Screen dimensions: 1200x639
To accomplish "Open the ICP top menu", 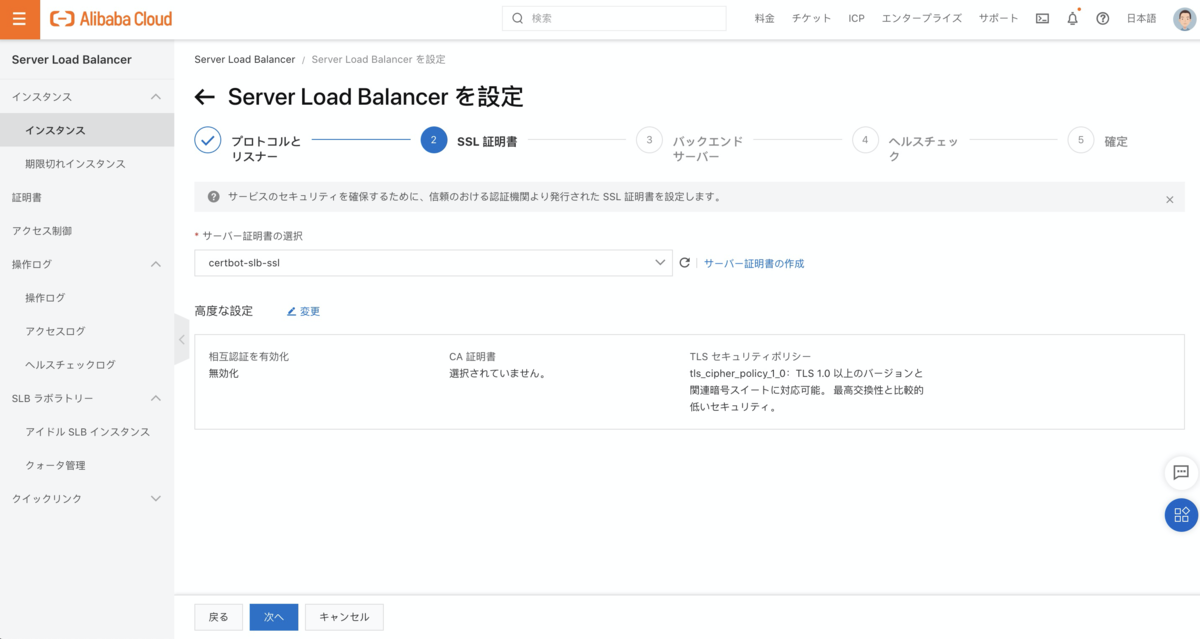I will 856,18.
